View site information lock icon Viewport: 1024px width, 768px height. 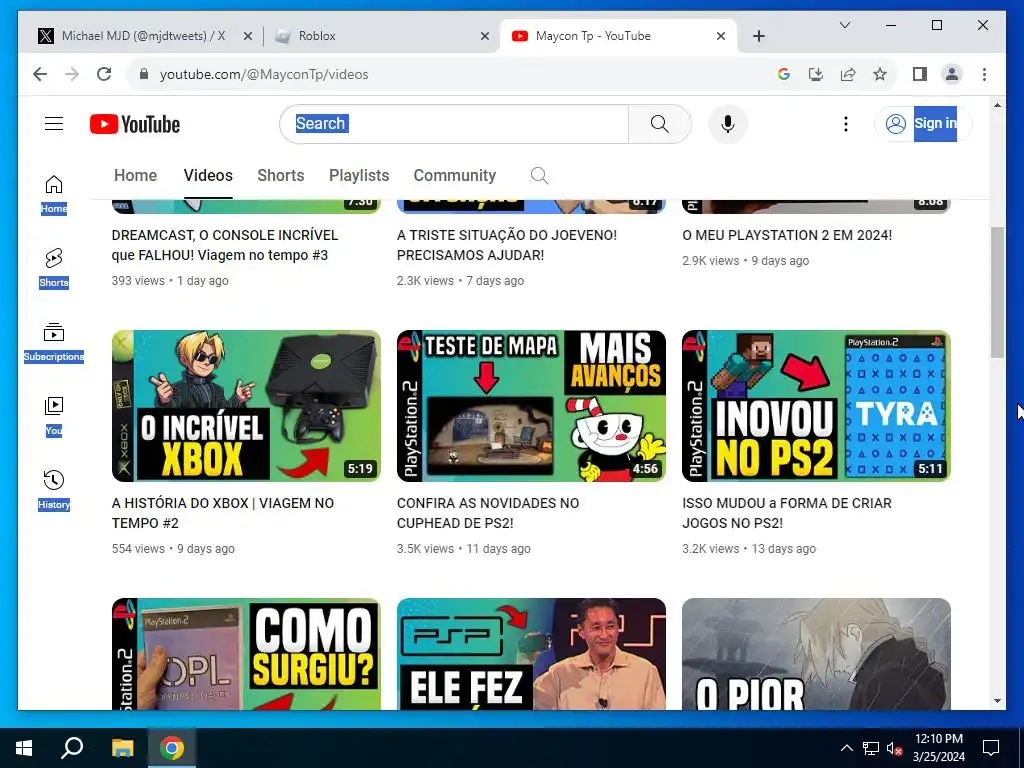click(144, 74)
